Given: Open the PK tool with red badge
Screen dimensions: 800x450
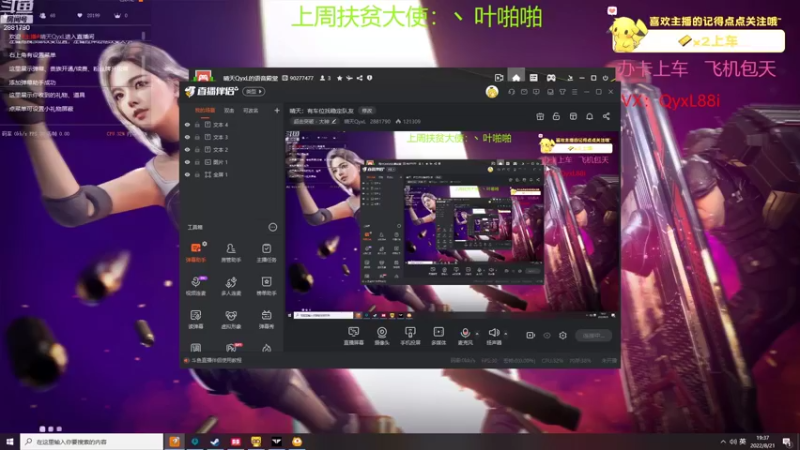Looking at the screenshot, I should [232, 347].
